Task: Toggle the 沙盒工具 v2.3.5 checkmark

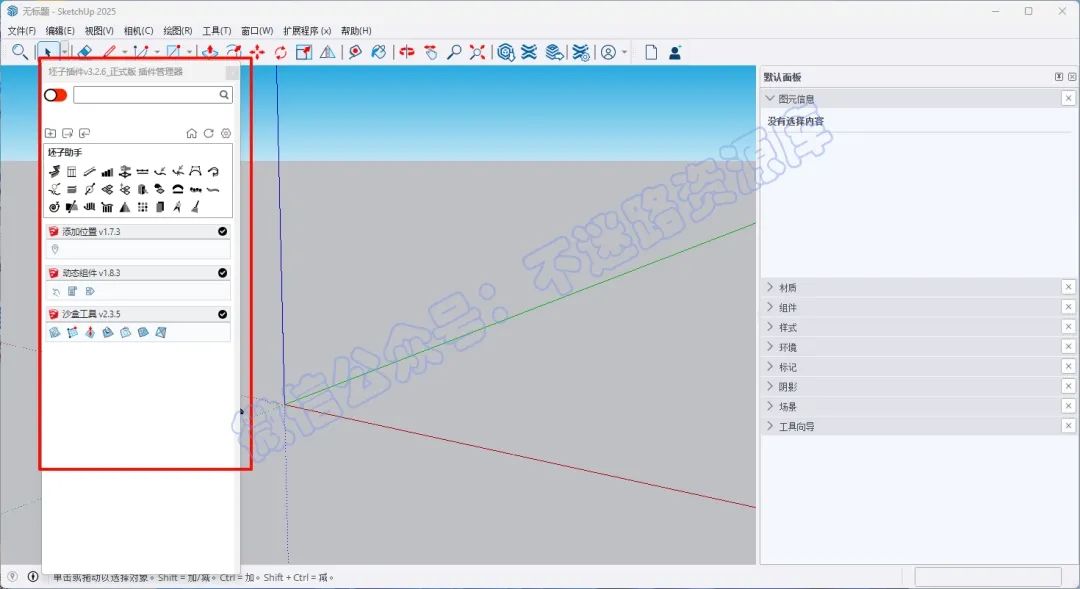Action: [x=222, y=314]
